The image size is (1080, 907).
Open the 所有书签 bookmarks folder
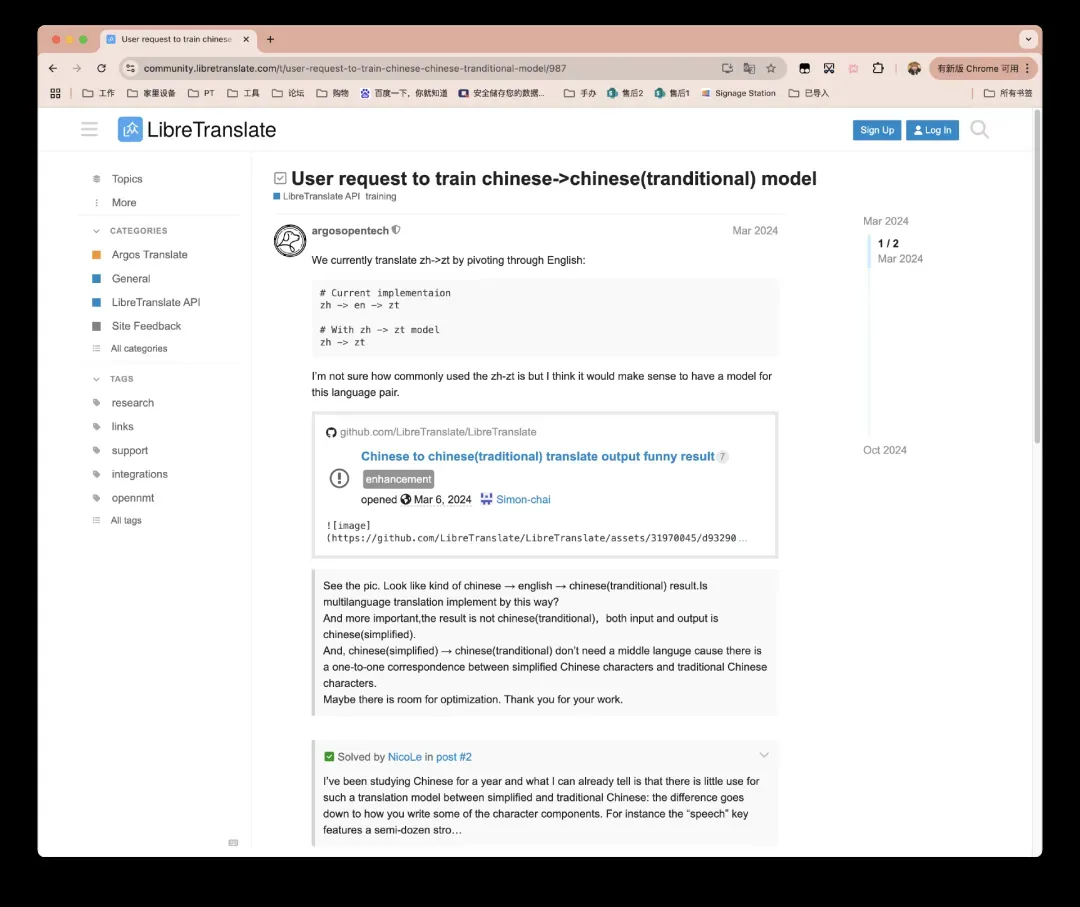point(1008,93)
